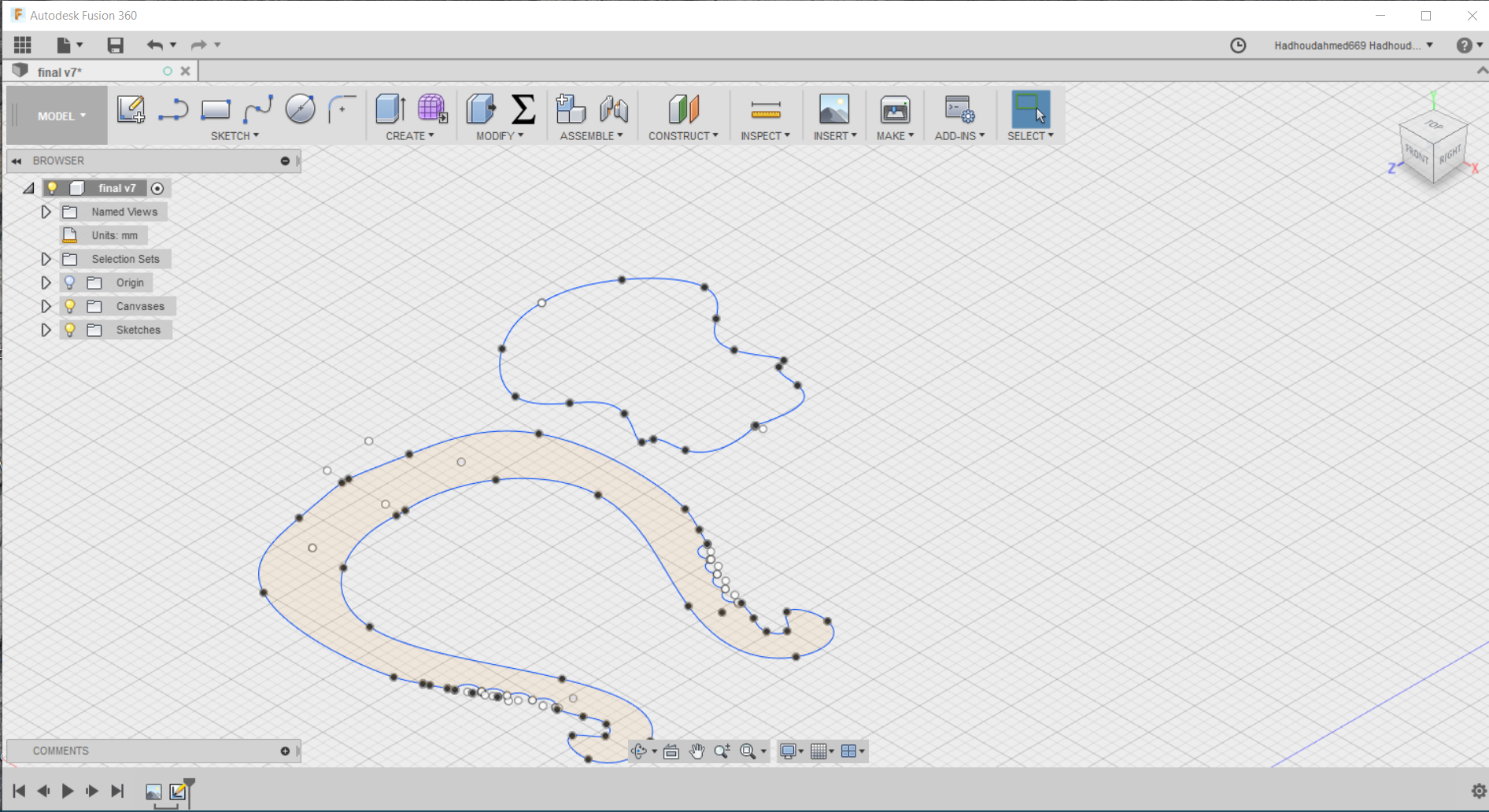The height and width of the screenshot is (812, 1489).
Task: Open the data panel grid icon
Action: pyautogui.click(x=23, y=45)
